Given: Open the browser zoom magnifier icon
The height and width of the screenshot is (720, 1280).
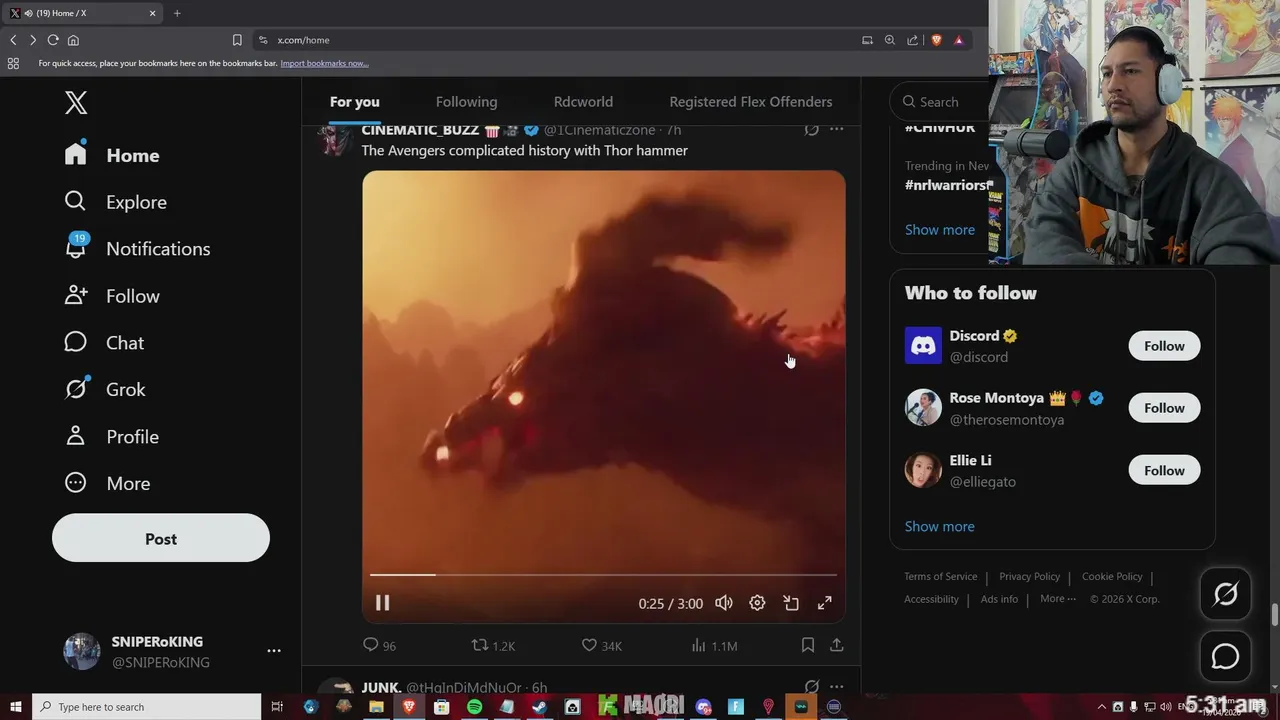Looking at the screenshot, I should [x=890, y=40].
